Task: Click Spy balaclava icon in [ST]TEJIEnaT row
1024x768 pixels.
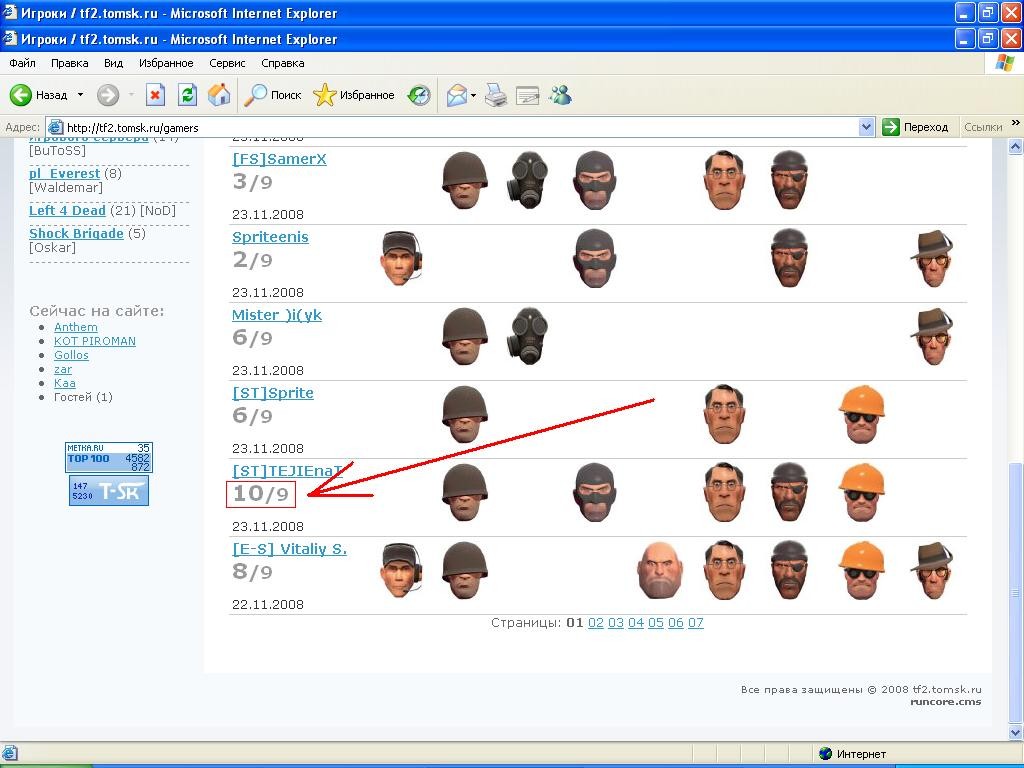Action: (x=595, y=492)
